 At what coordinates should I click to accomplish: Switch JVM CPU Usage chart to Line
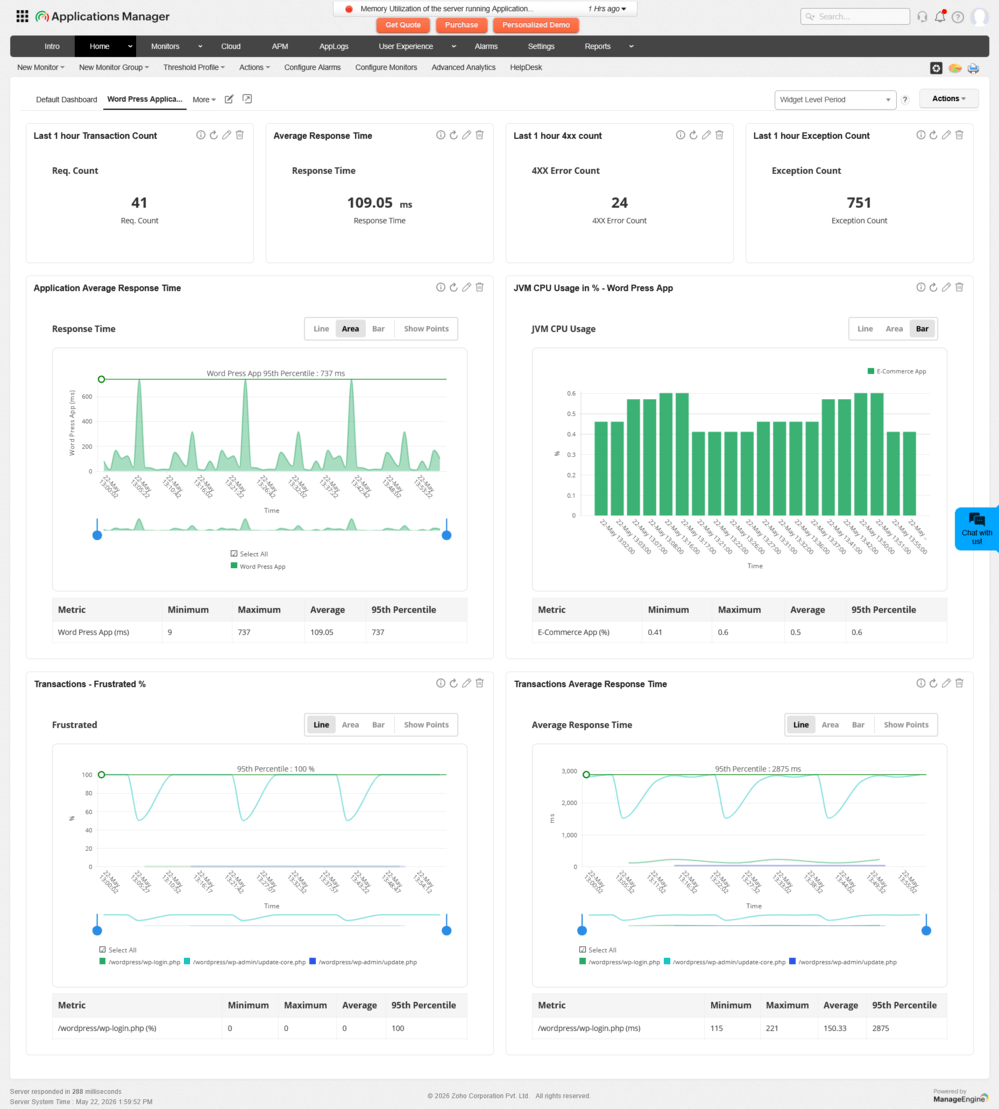click(x=865, y=329)
